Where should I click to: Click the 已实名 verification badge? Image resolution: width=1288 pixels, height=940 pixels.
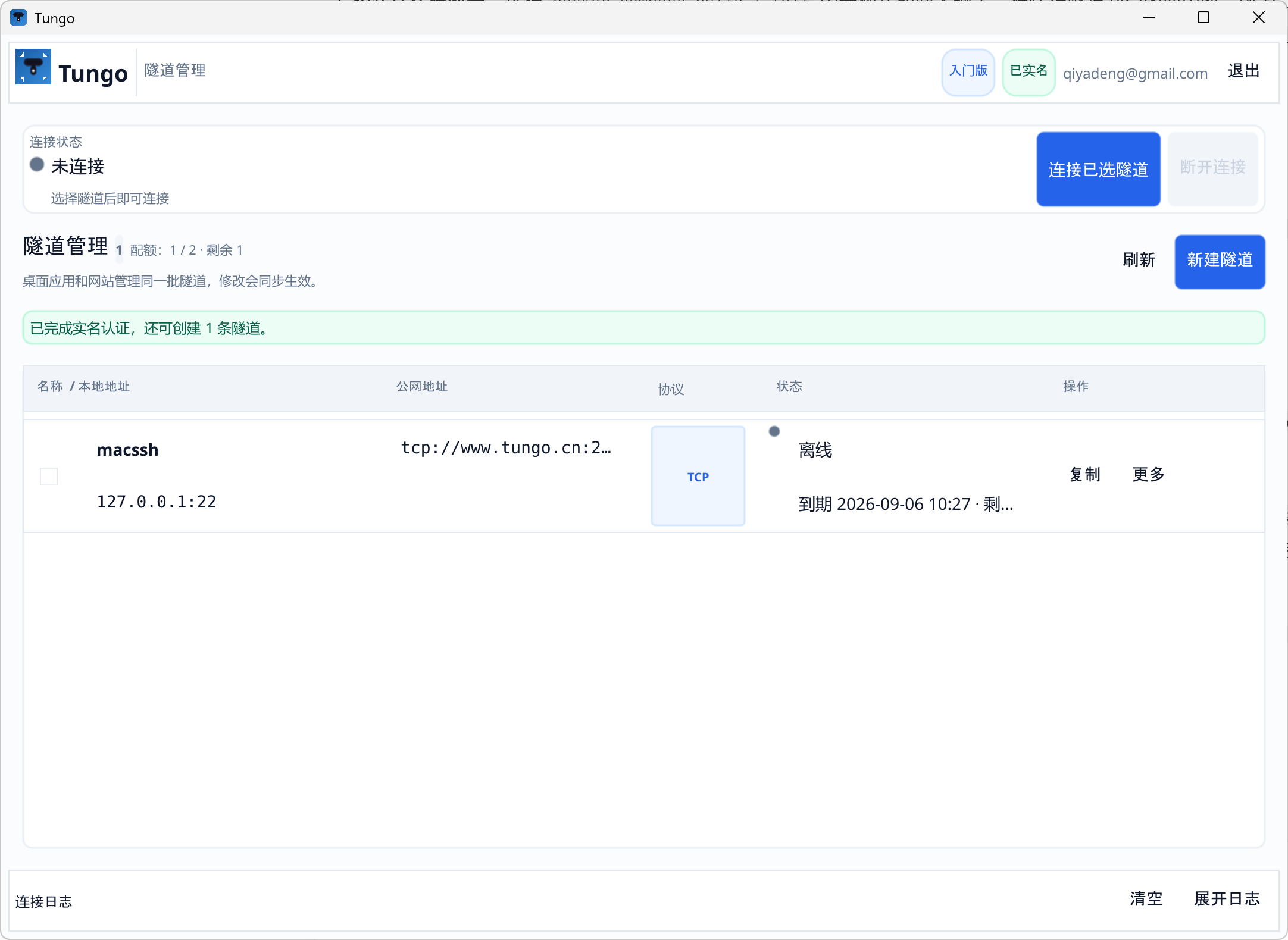1028,71
